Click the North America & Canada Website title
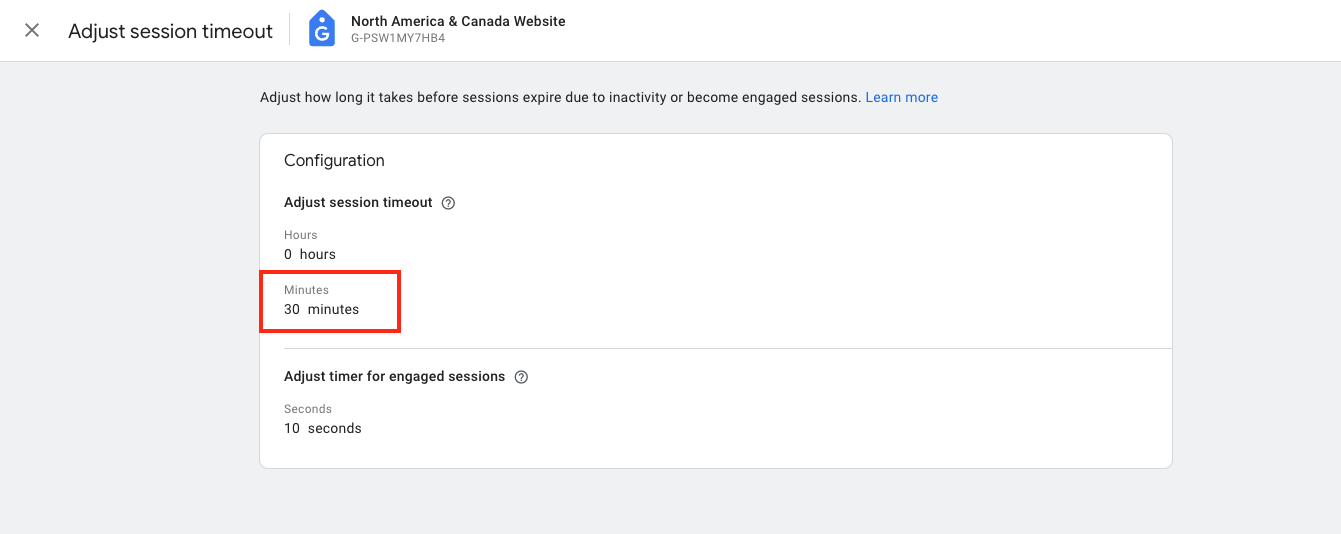 pyautogui.click(x=458, y=21)
